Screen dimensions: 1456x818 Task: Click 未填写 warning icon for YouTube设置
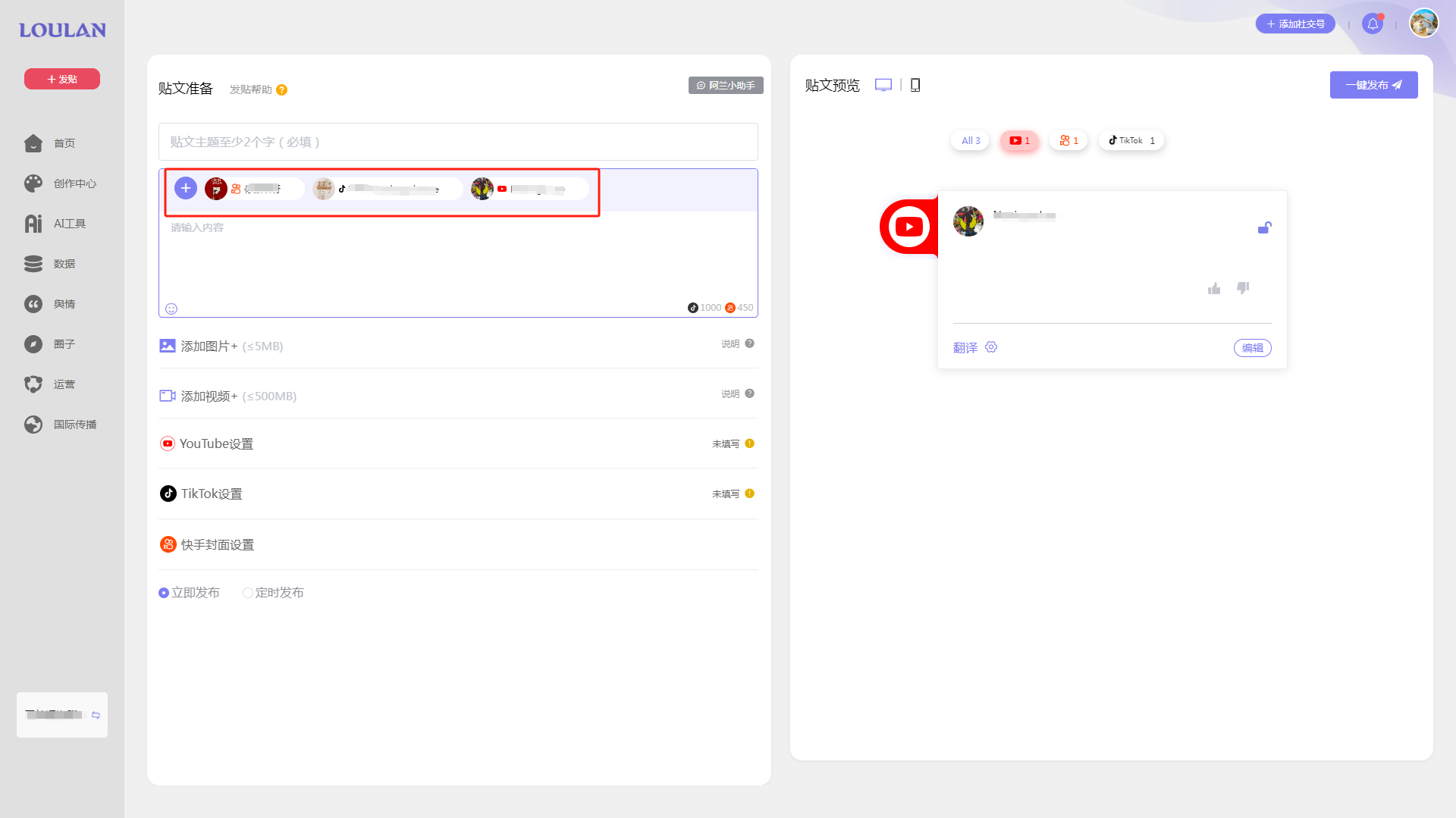749,443
